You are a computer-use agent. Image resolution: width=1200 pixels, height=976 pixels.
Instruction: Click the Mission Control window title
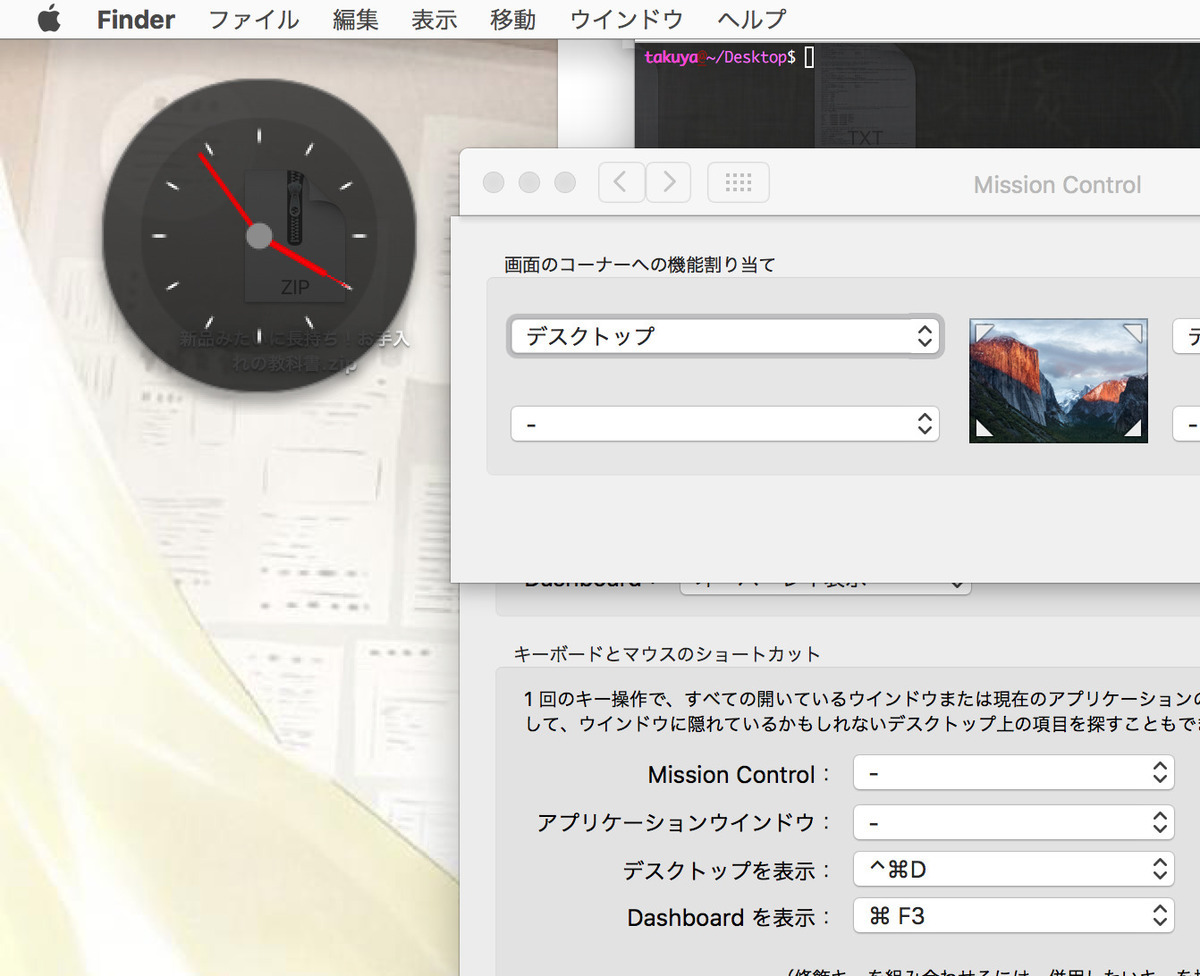click(1057, 185)
